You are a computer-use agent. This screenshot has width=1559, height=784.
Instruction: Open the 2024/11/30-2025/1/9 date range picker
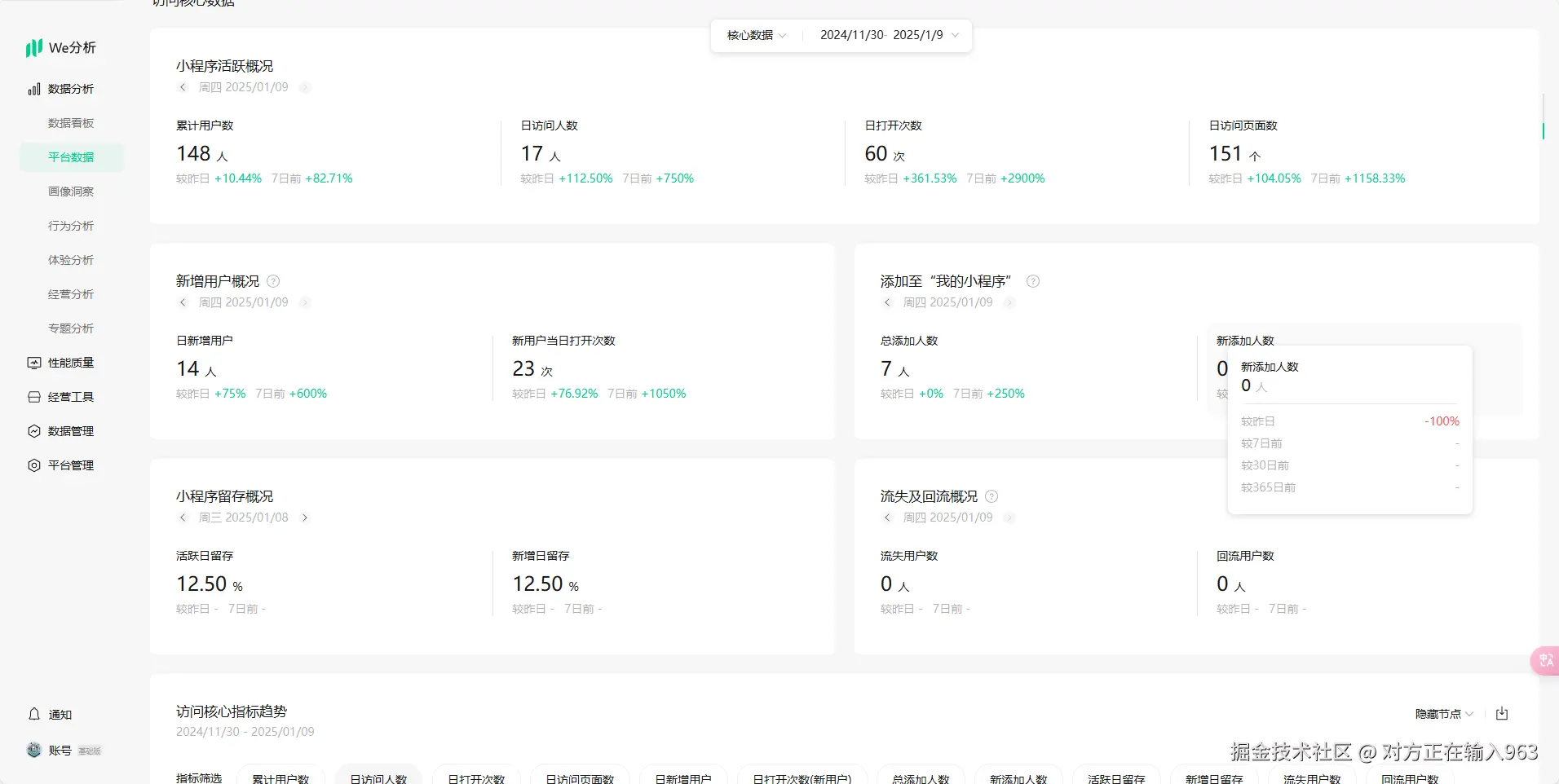pos(889,35)
